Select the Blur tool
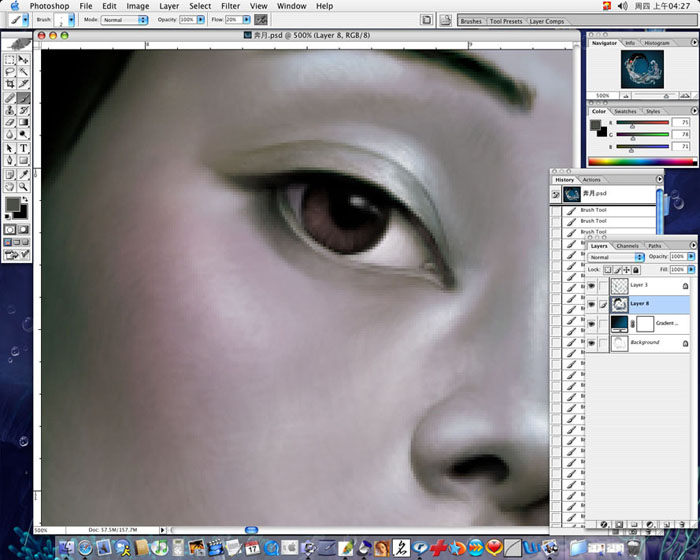 10,134
